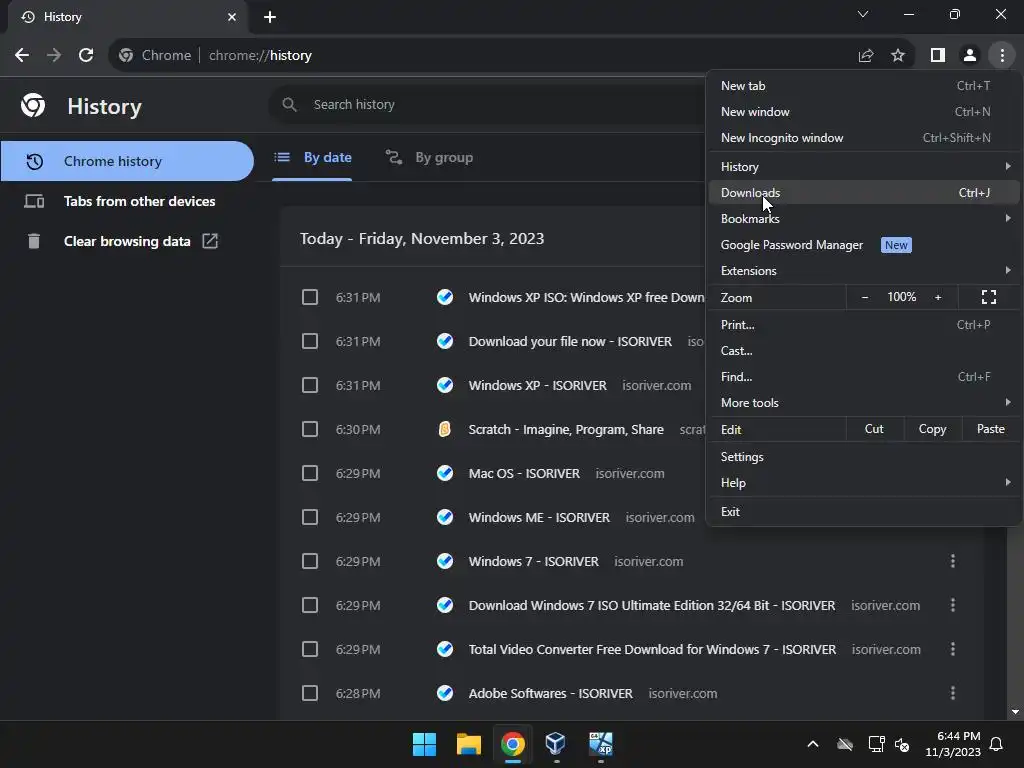Tick the Scratch - Imagine, Program, Share checkbox

[x=310, y=429]
